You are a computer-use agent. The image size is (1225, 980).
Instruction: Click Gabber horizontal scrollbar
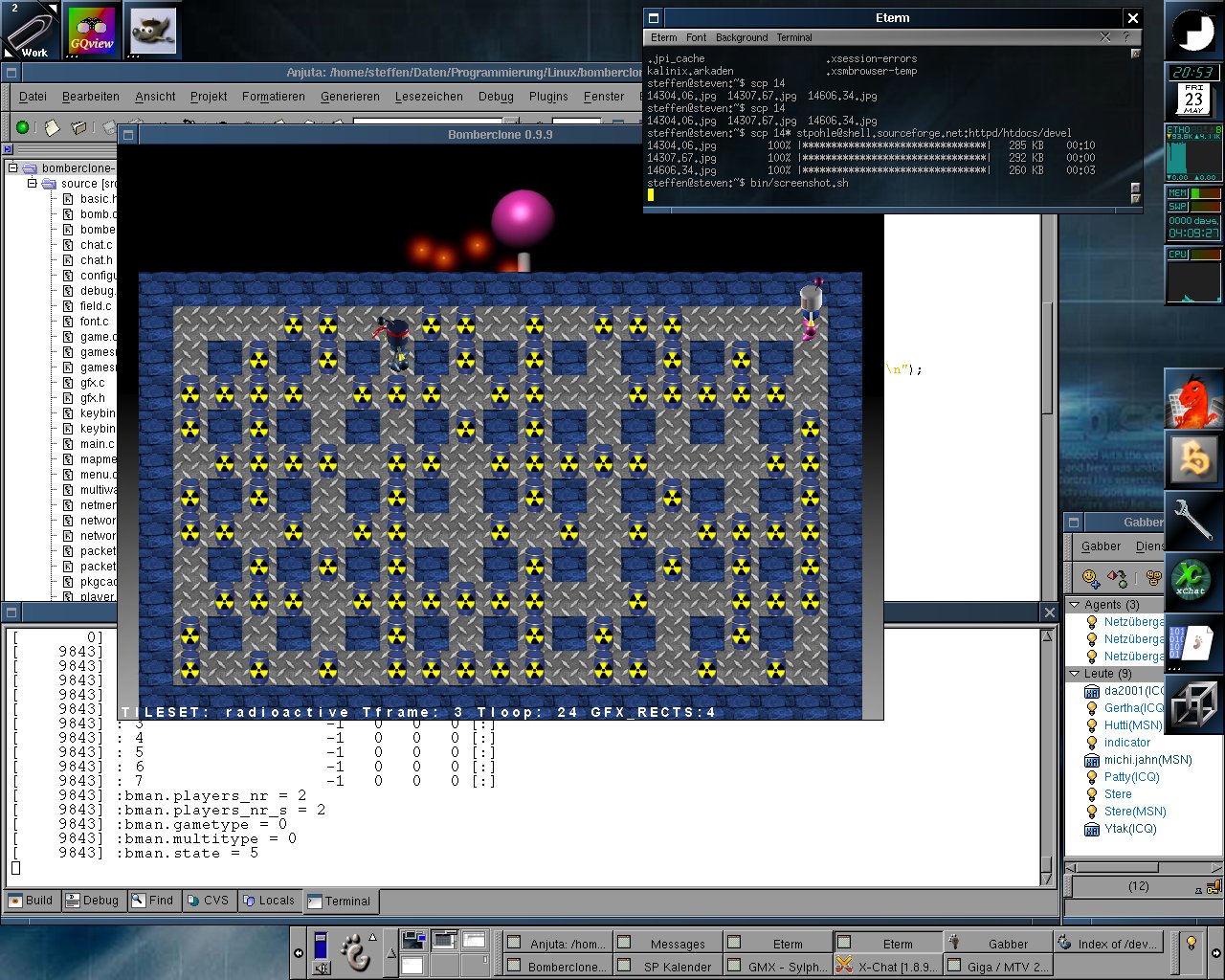point(1144,866)
